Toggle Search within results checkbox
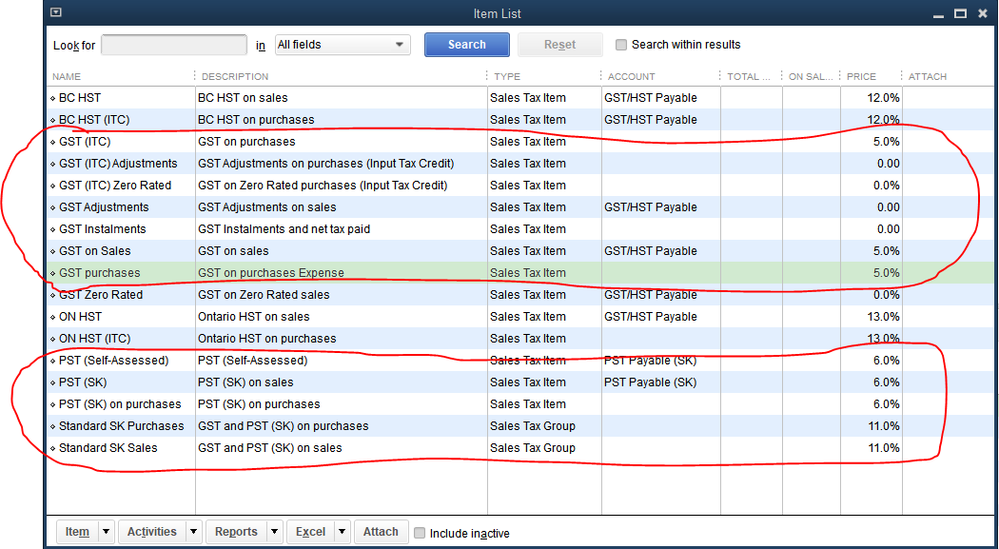The height and width of the screenshot is (549, 999). [621, 45]
